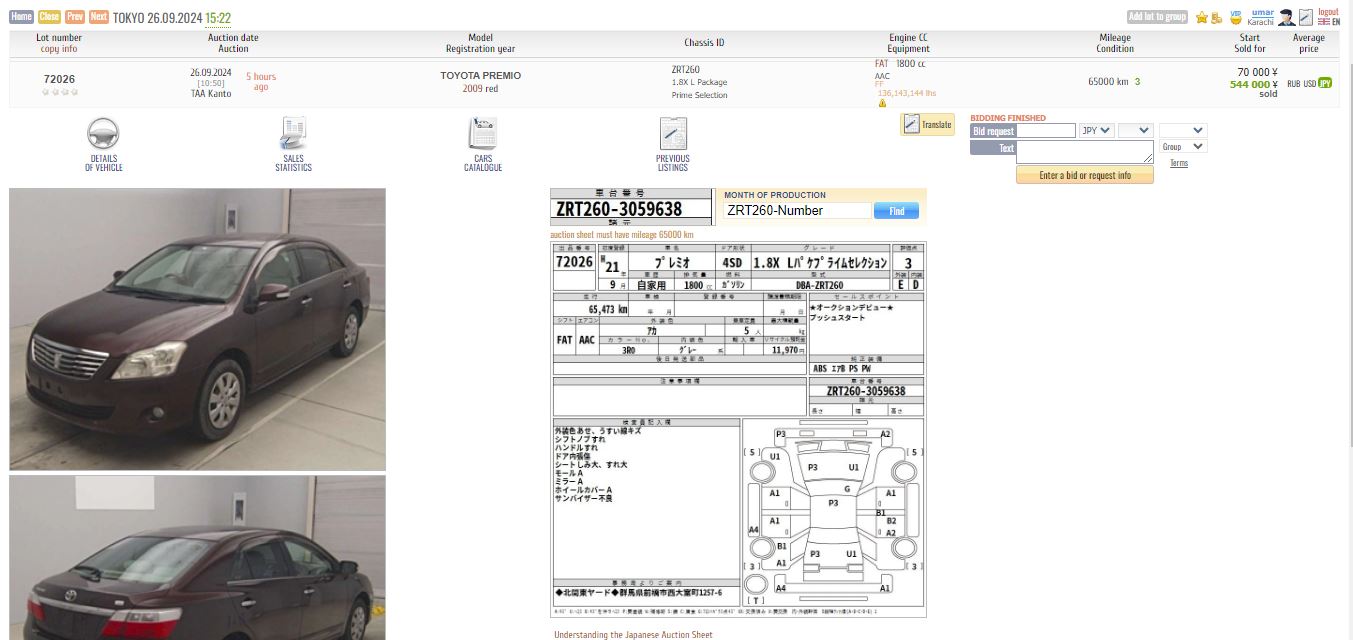The height and width of the screenshot is (640, 1353).
Task: Click the gold star favorites icon
Action: (1201, 17)
